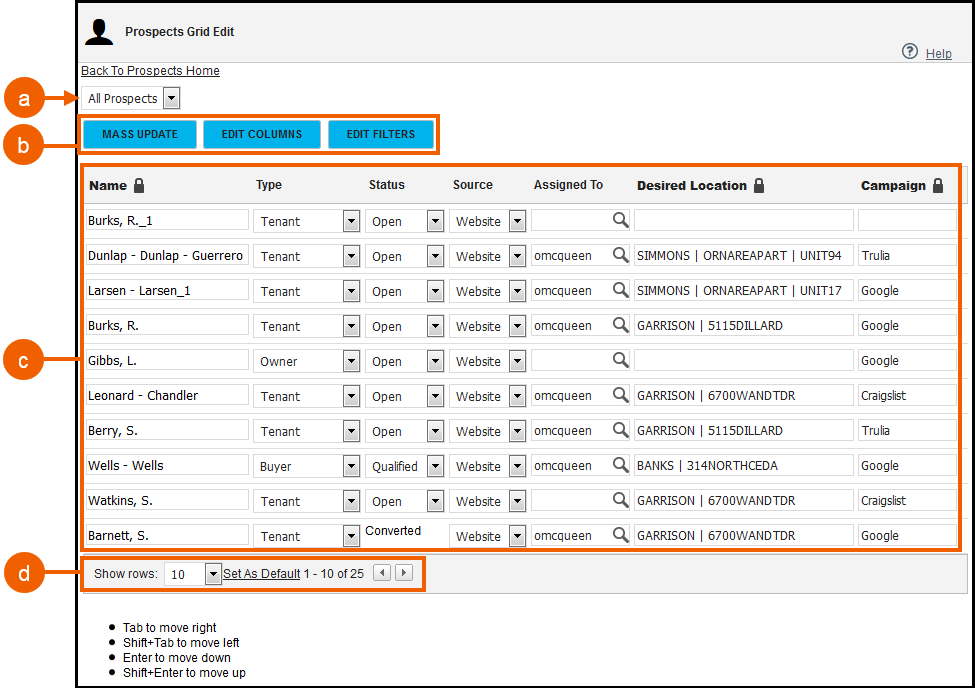The height and width of the screenshot is (688, 975).
Task: Go to the next page of rows
Action: (404, 572)
